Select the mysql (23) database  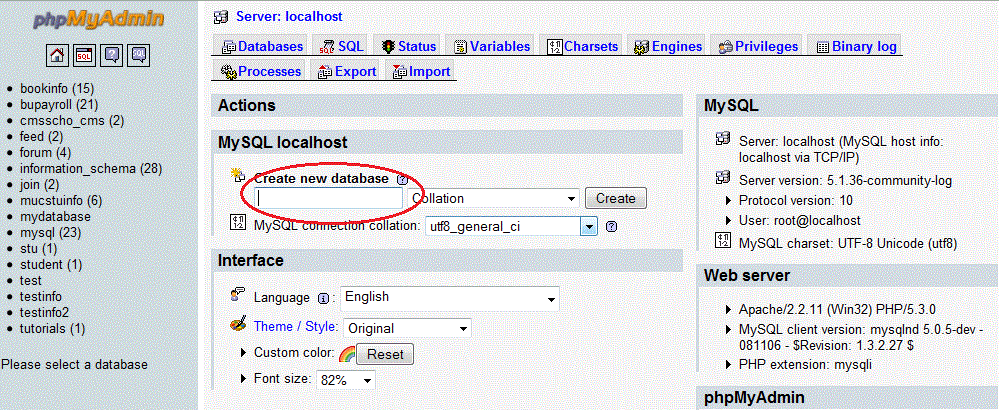(50, 232)
